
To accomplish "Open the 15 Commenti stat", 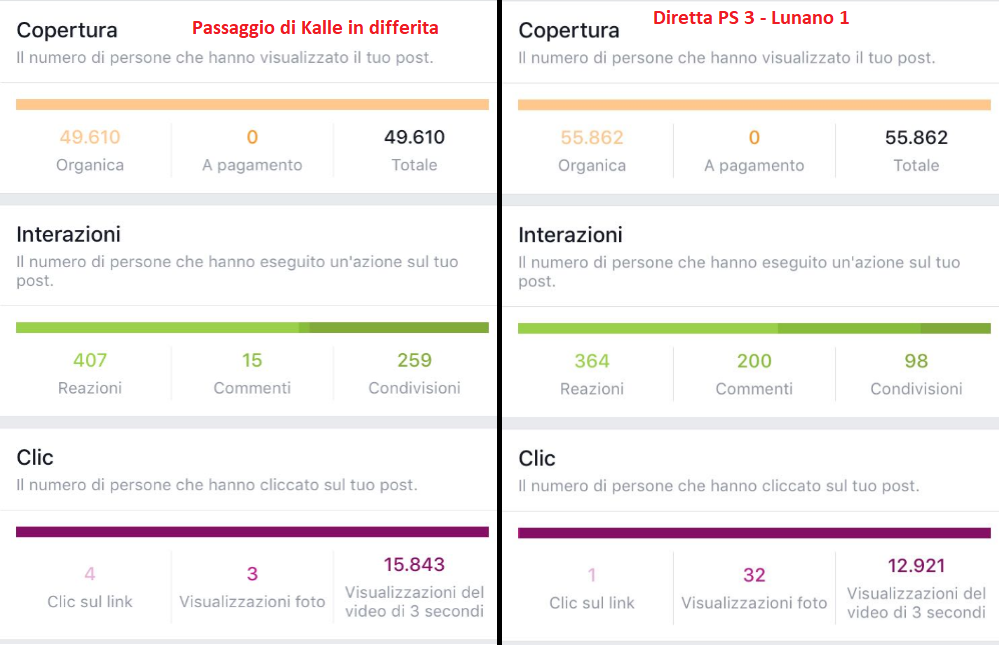I will click(252, 360).
